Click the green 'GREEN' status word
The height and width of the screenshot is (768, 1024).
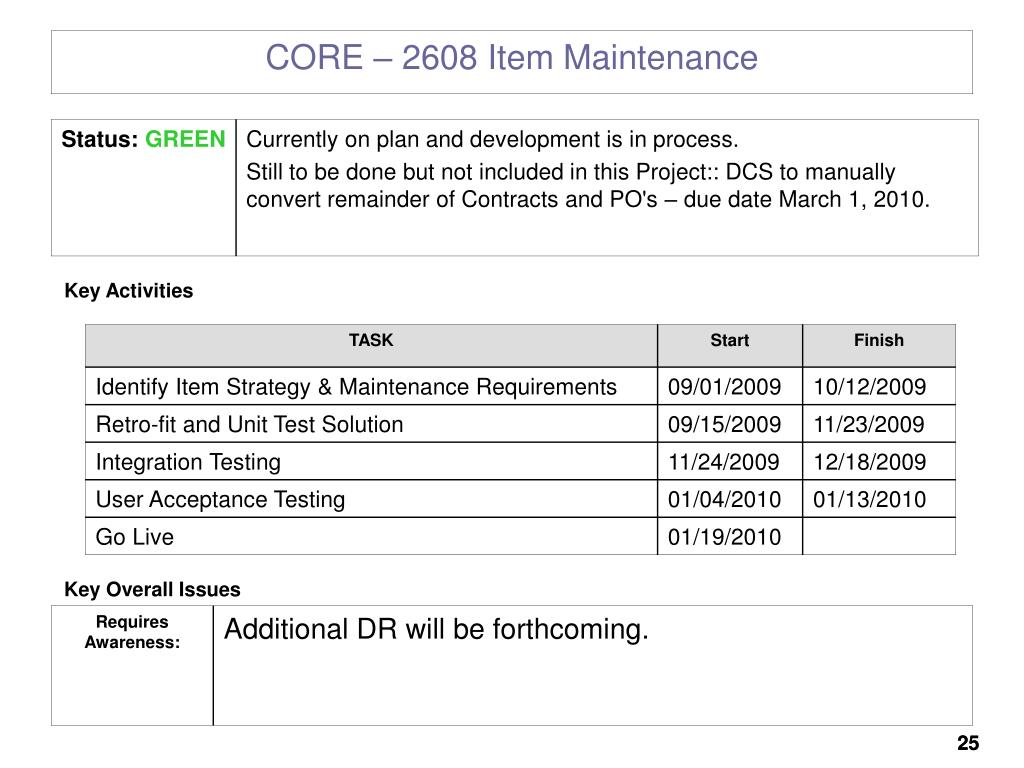pyautogui.click(x=185, y=139)
